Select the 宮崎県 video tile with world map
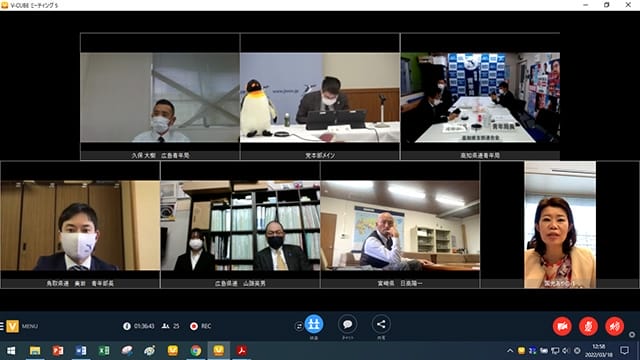The width and height of the screenshot is (640, 360). 400,225
